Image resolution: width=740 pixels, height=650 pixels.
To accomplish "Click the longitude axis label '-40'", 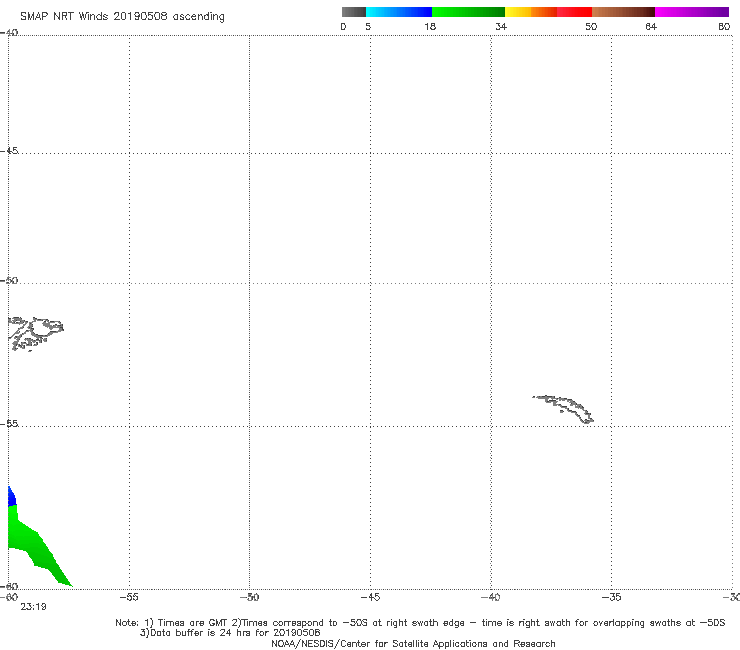I will pos(490,597).
